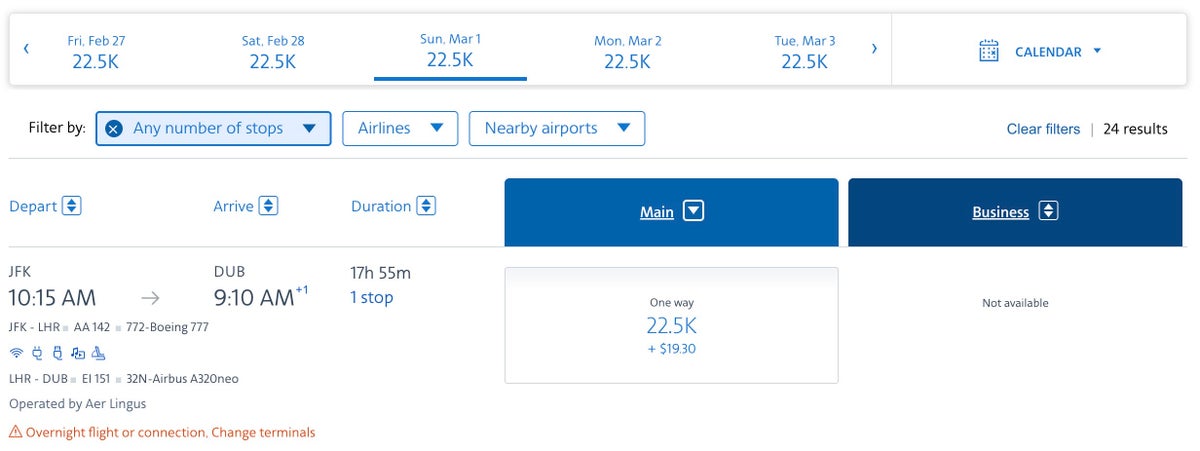Image resolution: width=1200 pixels, height=451 pixels.
Task: Click the power outlet amenity icon
Action: [x=37, y=353]
